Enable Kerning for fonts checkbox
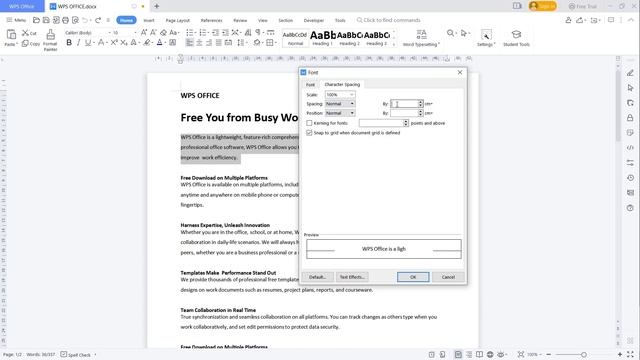The height and width of the screenshot is (360, 640). coord(309,123)
